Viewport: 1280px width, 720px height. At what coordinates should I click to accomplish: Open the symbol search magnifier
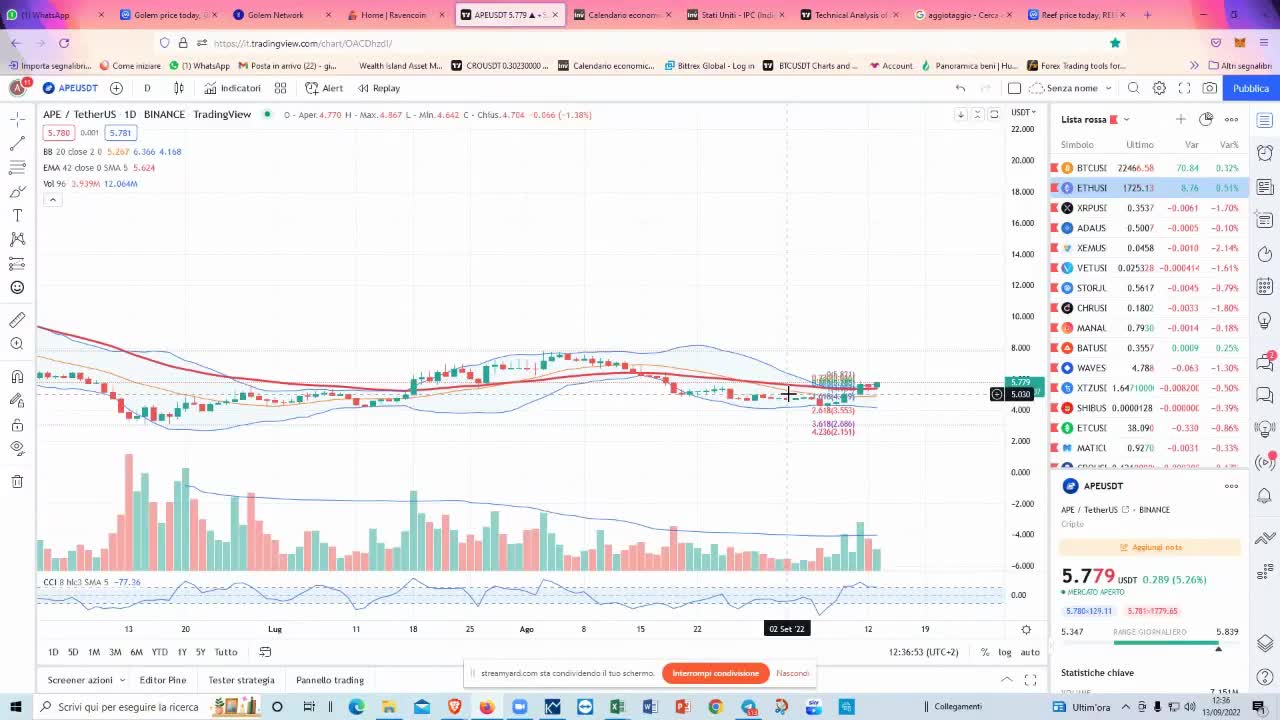pos(1133,88)
